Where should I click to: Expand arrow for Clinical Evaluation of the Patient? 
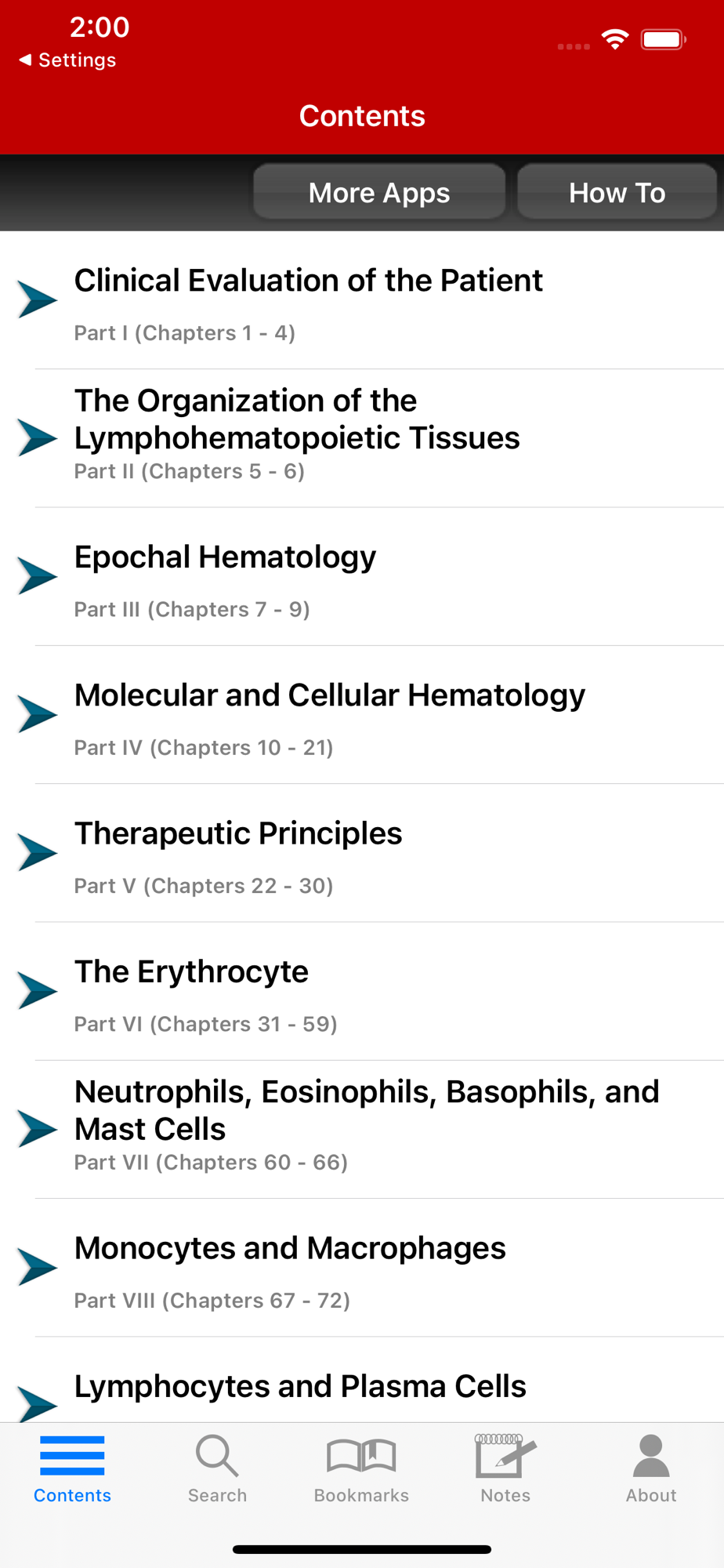tap(38, 299)
